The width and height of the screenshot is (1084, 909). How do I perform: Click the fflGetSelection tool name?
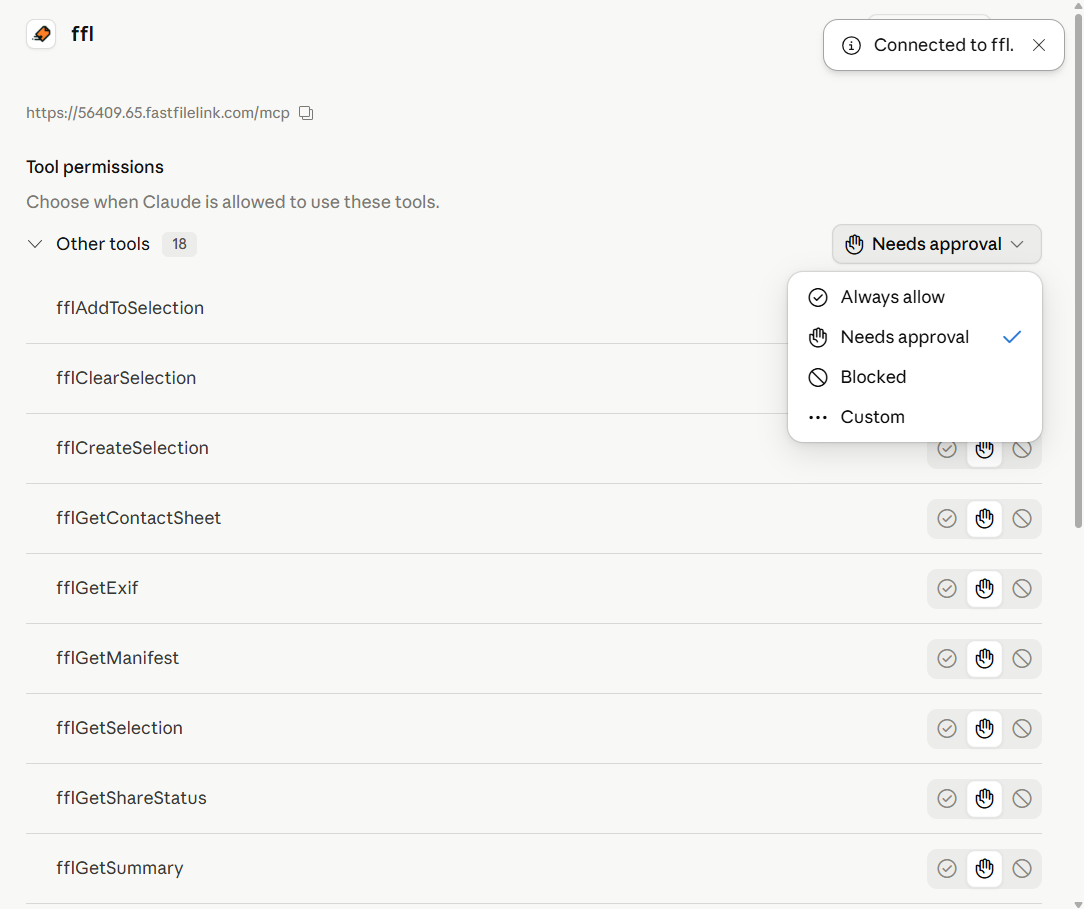119,728
